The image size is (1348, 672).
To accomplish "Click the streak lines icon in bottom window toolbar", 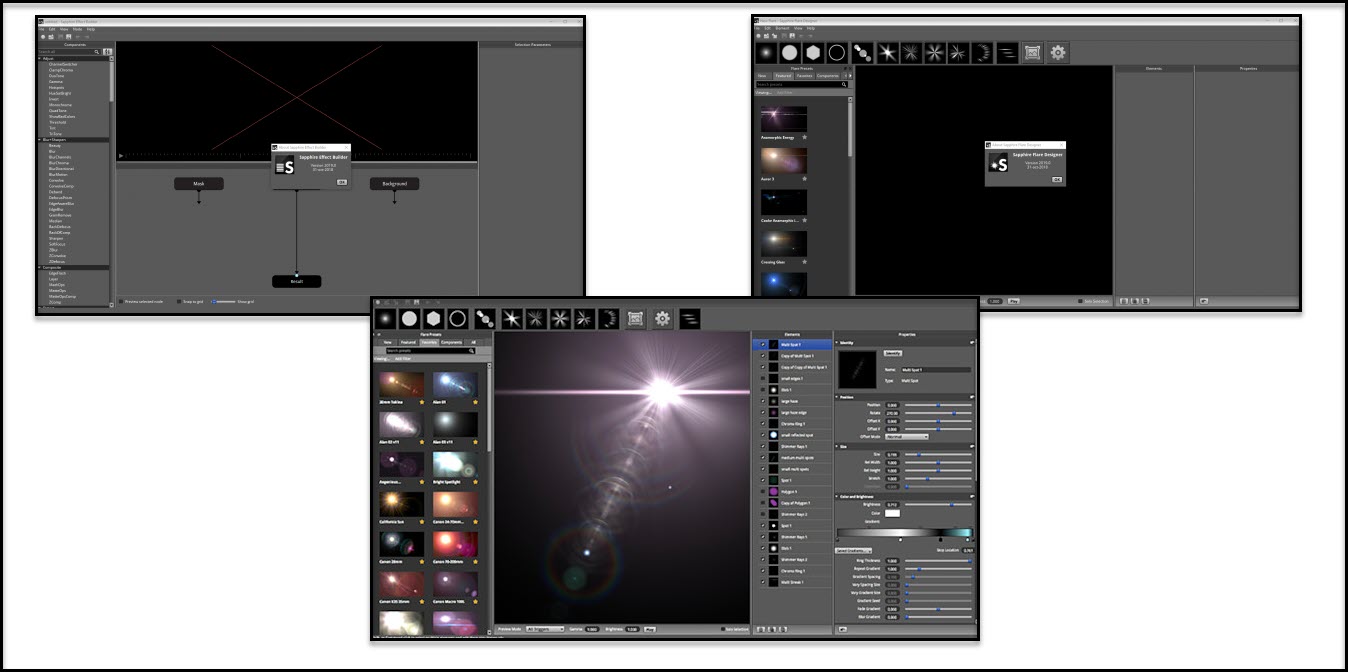I will click(689, 318).
